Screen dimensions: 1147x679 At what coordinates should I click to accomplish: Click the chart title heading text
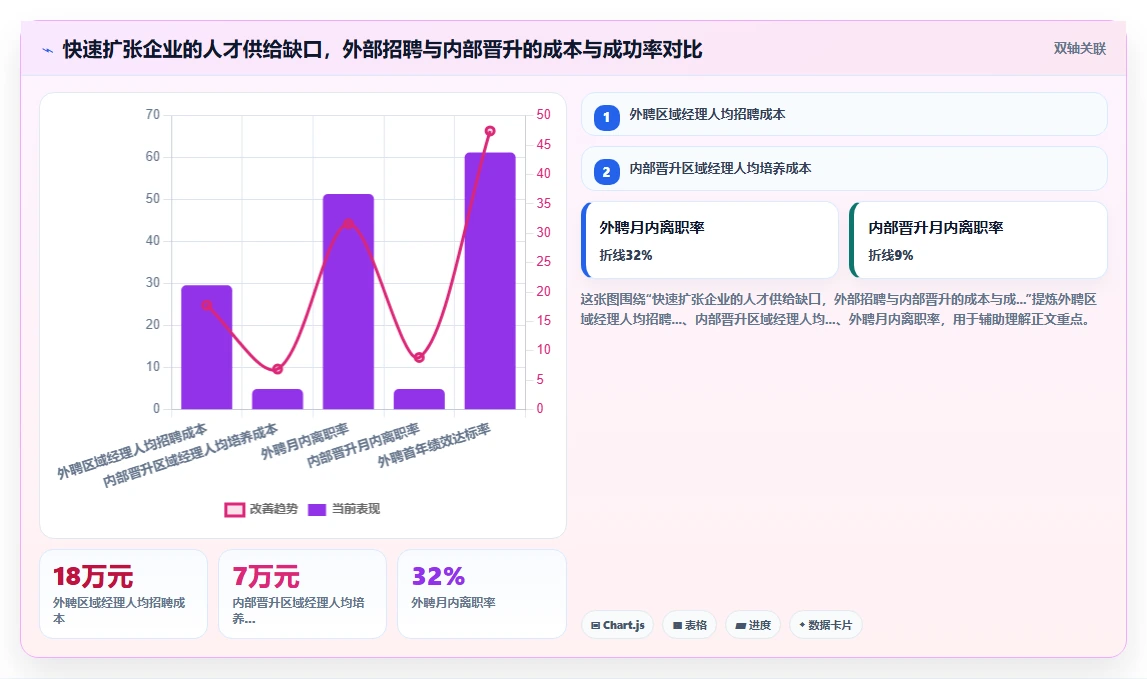383,50
